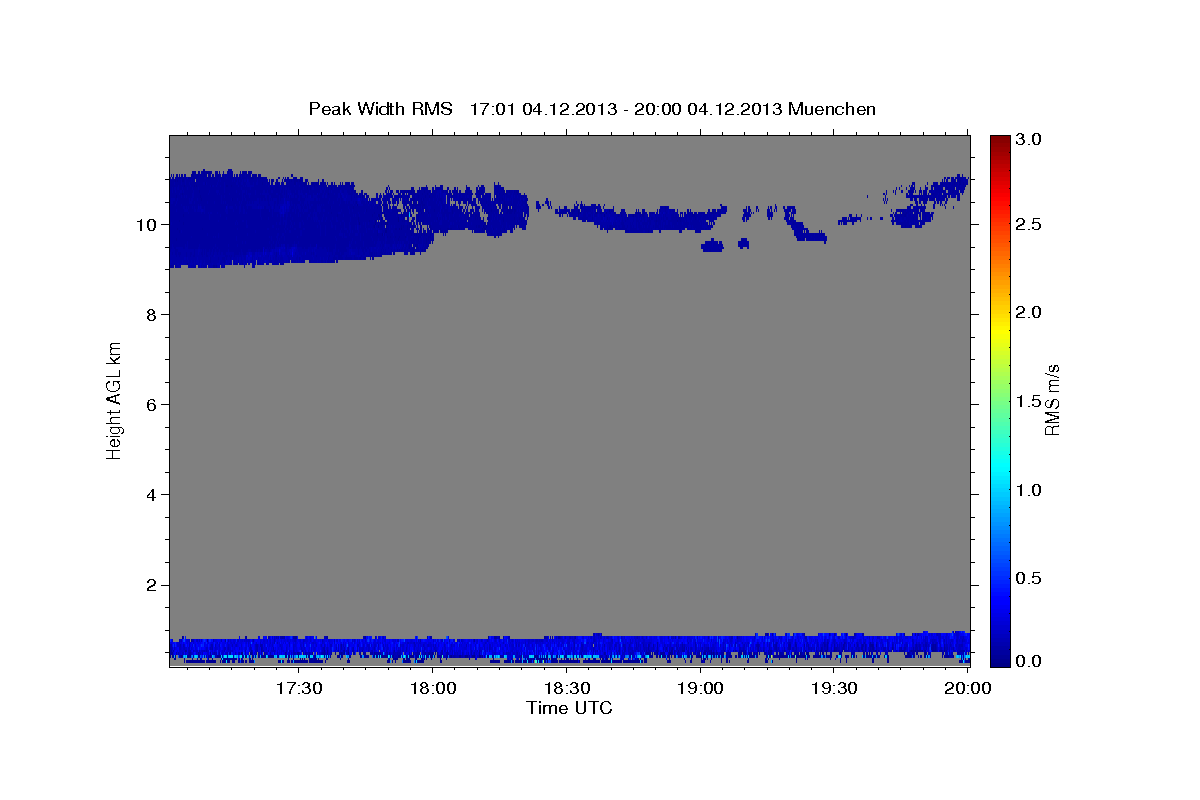Click the '19:00' time axis label
Viewport: 1200px width, 800px height.
701,689
